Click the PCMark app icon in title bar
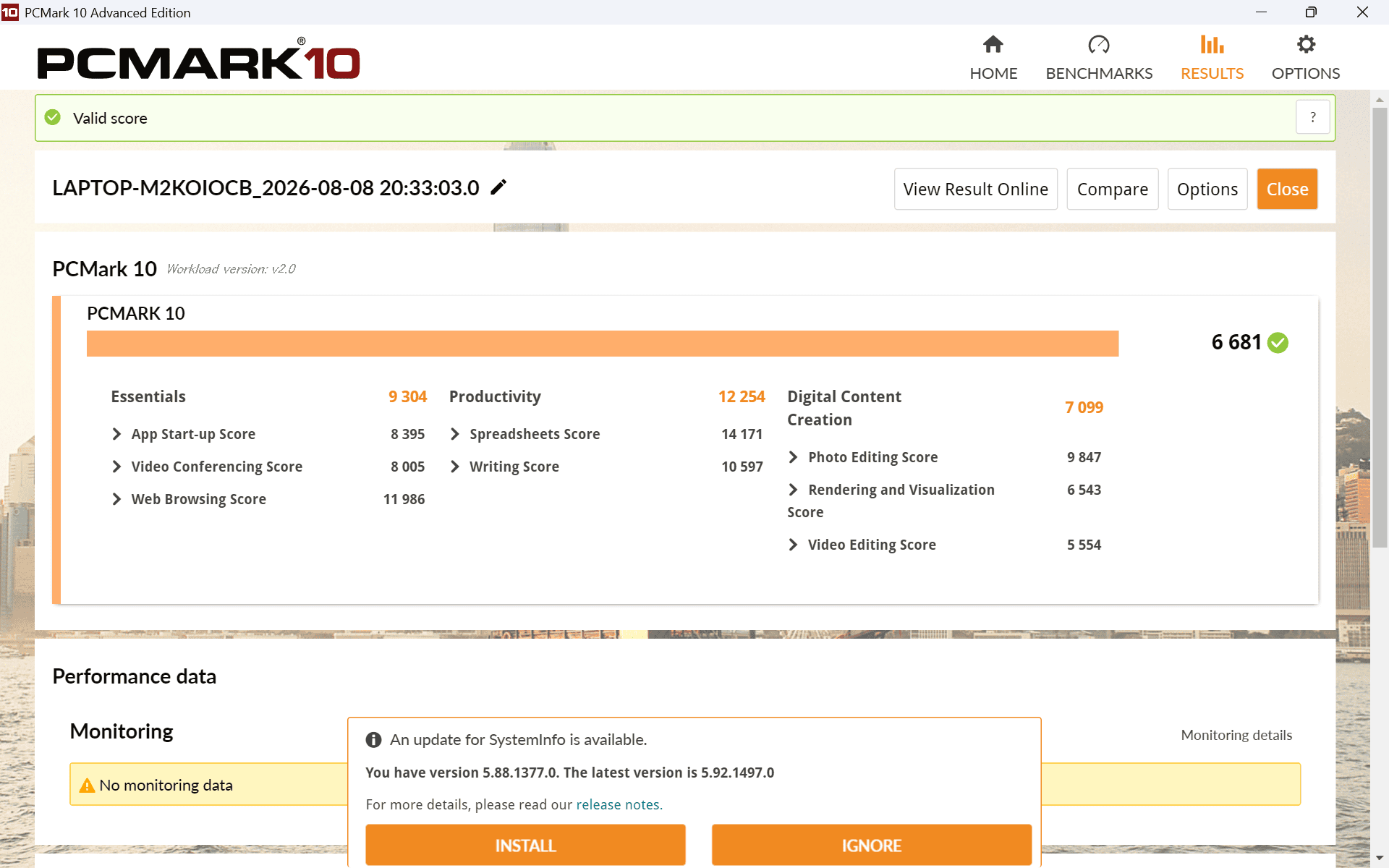 click(10, 12)
